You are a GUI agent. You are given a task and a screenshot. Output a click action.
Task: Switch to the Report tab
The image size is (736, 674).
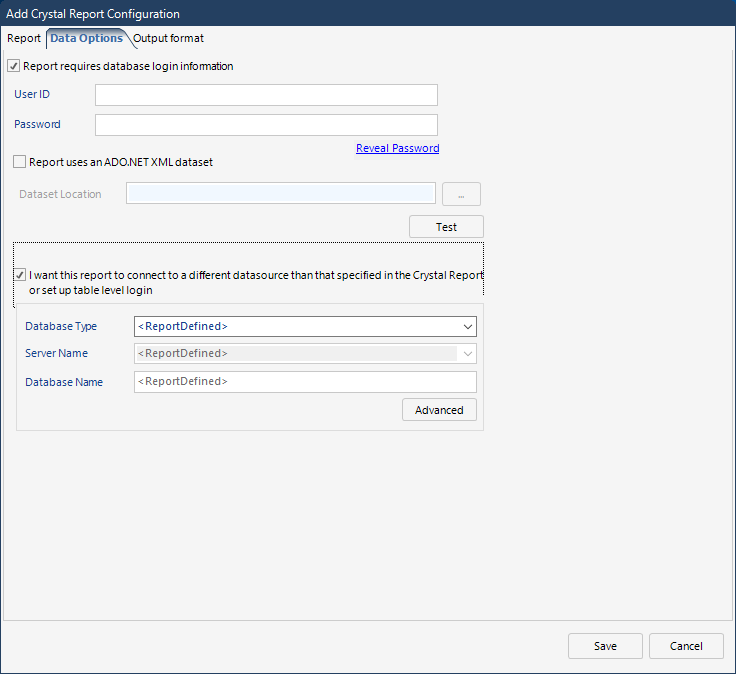coord(23,38)
